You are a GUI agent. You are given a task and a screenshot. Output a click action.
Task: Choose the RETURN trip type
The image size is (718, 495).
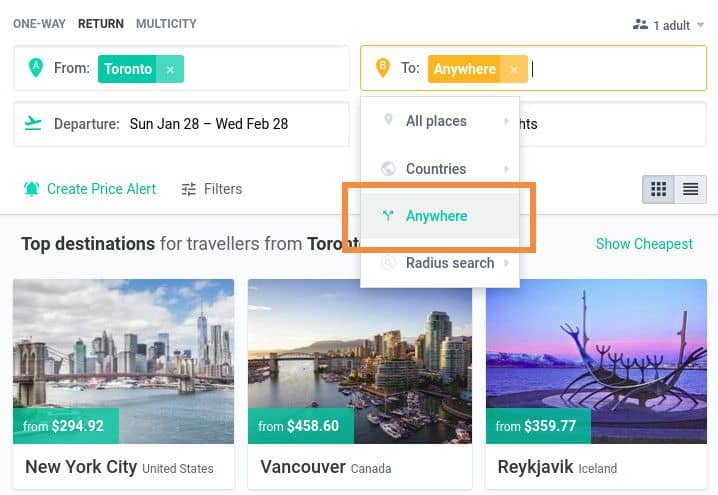coord(101,24)
